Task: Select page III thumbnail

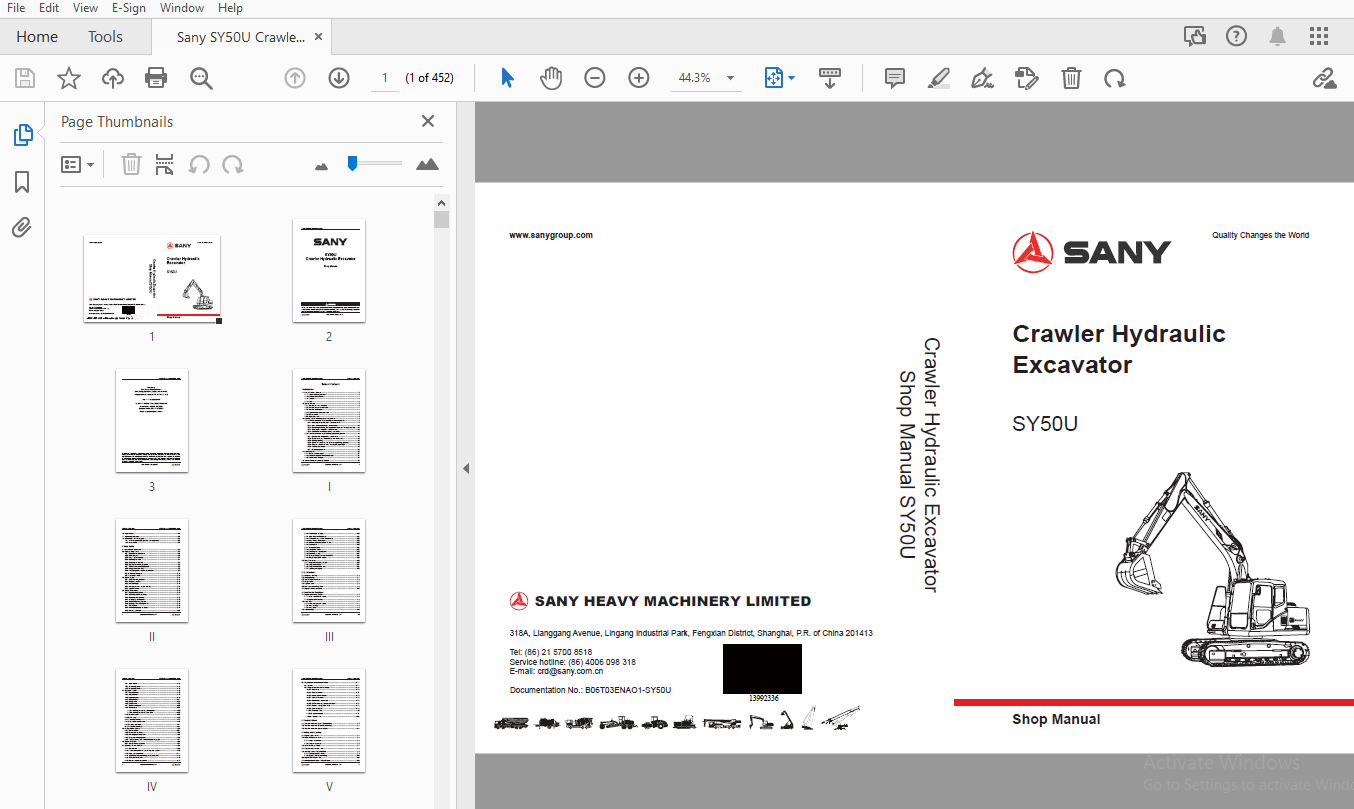Action: tap(329, 571)
